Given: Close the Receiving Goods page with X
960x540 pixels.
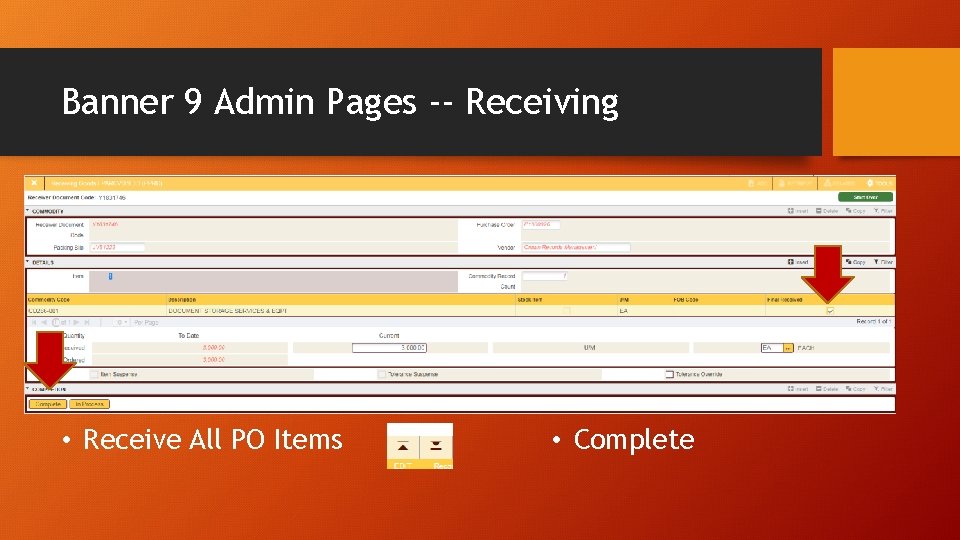Looking at the screenshot, I should pyautogui.click(x=34, y=183).
